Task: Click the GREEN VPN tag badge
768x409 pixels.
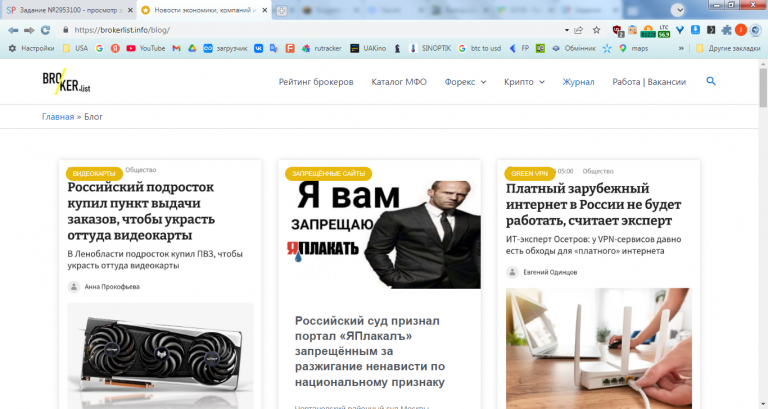Action: pyautogui.click(x=529, y=173)
